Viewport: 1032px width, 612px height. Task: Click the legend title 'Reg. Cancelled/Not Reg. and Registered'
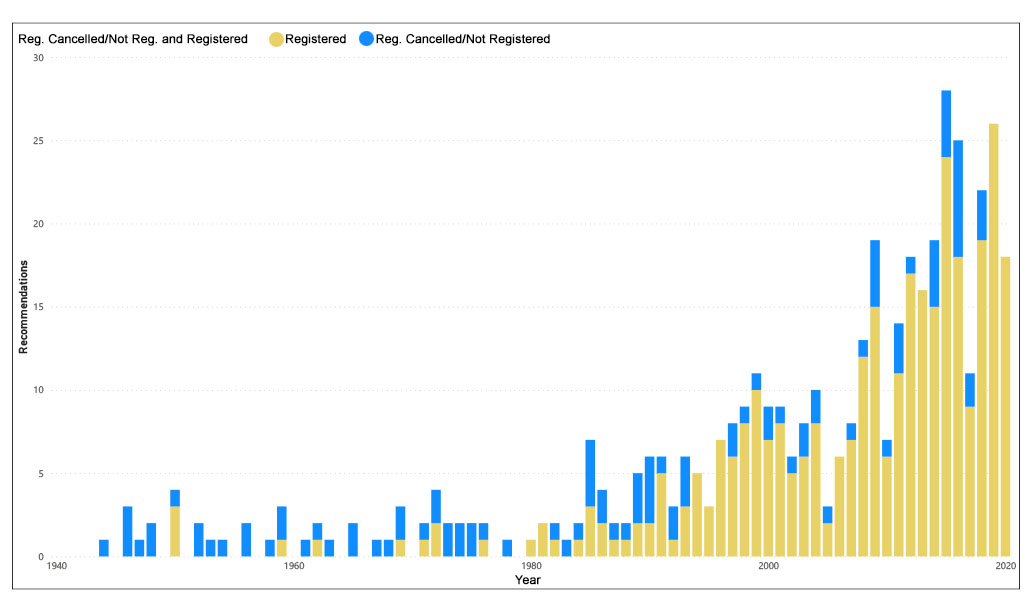[133, 39]
